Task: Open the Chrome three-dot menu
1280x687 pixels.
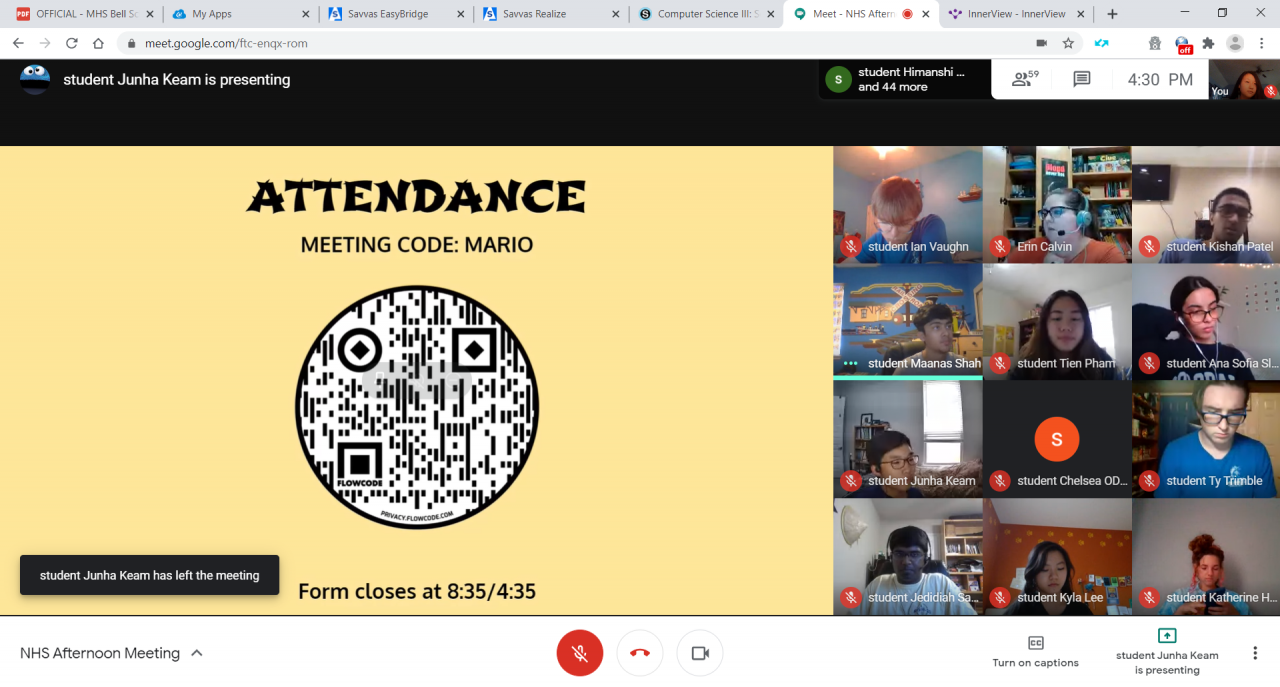Action: click(x=1262, y=43)
